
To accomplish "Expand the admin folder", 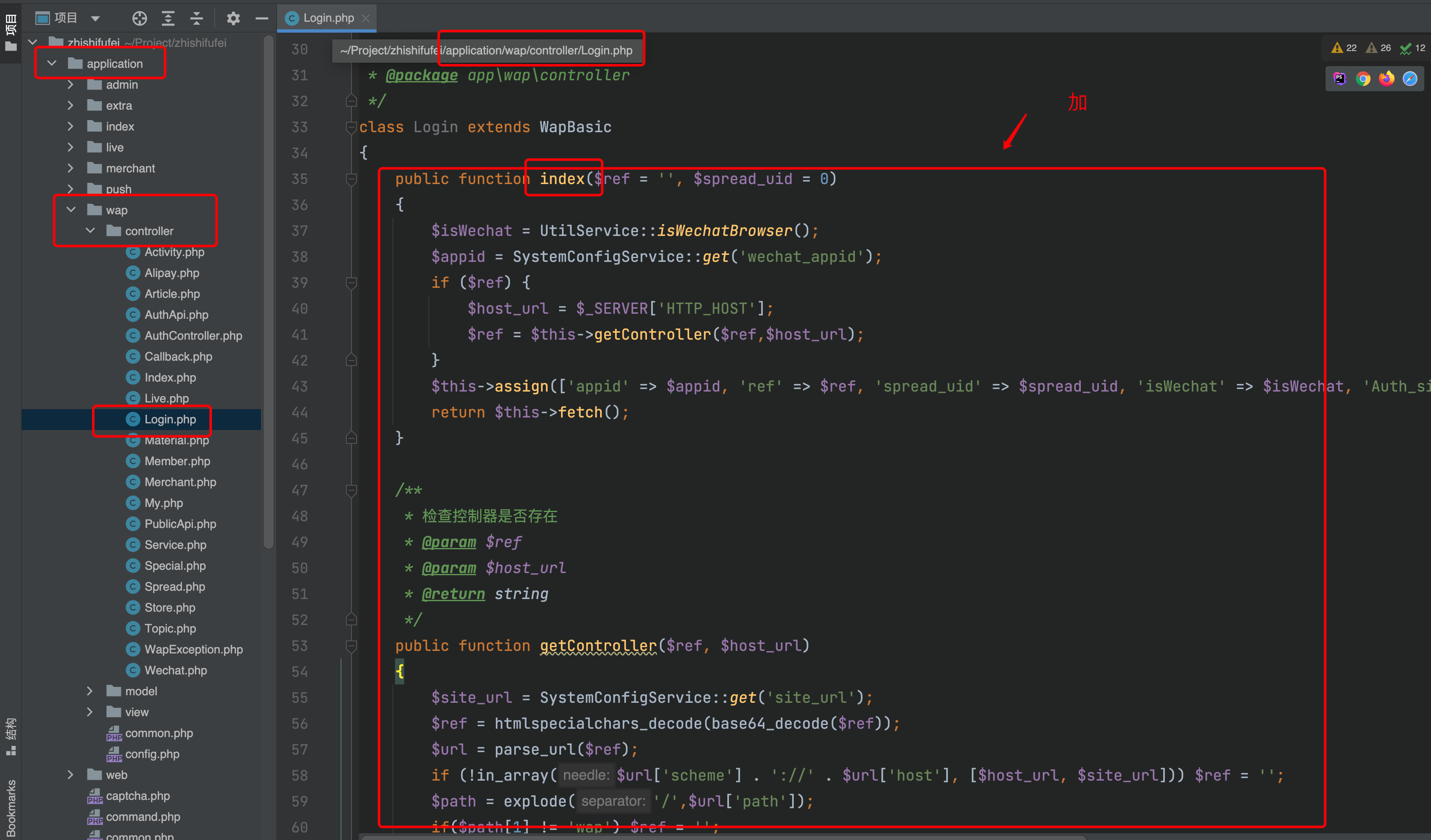I will click(70, 84).
